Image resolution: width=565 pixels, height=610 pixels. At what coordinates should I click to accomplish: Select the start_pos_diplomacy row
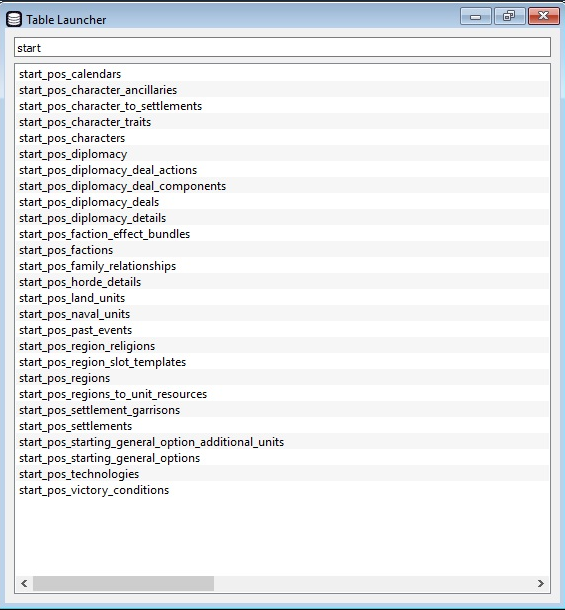tap(282, 154)
